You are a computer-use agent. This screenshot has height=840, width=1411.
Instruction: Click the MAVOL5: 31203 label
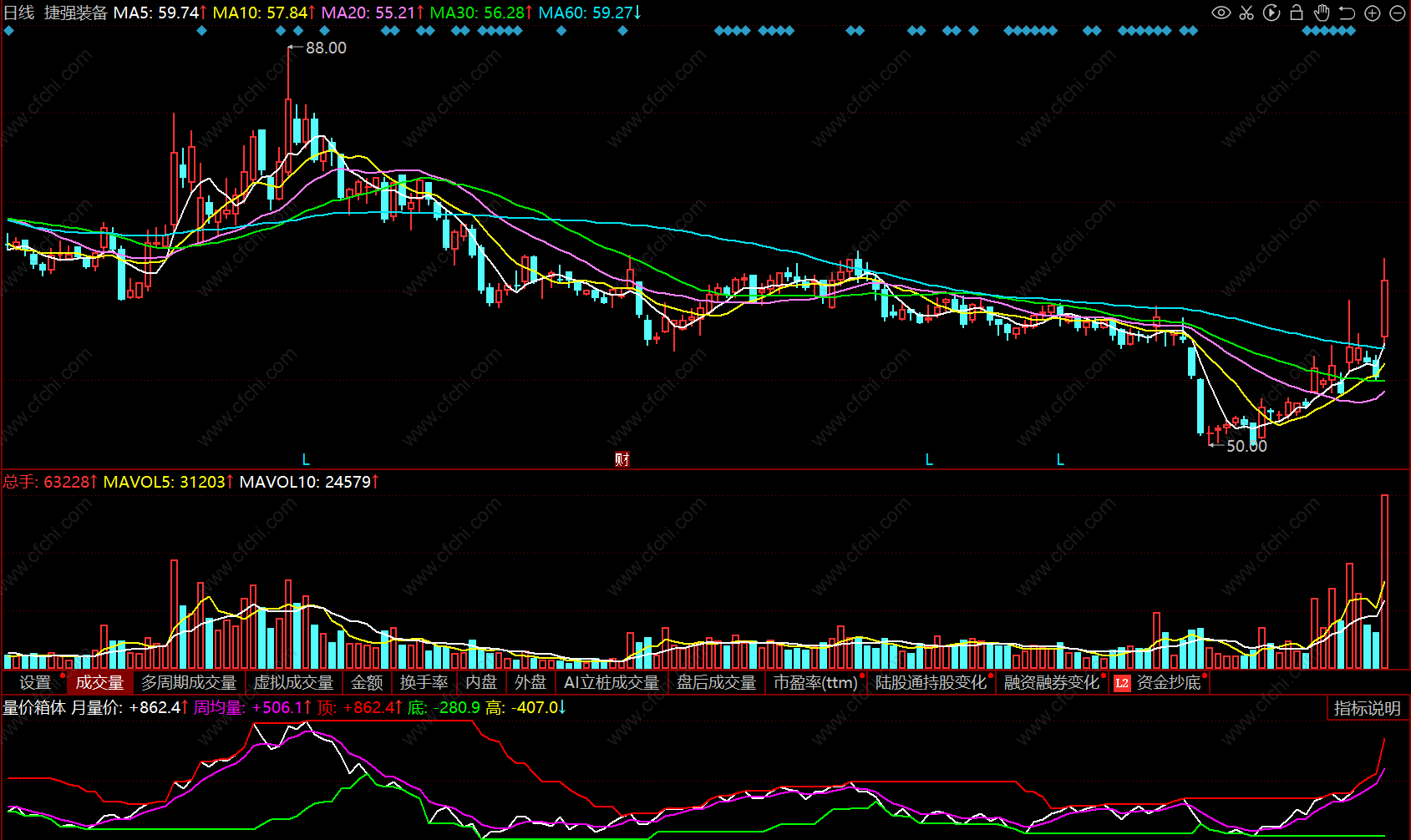point(168,482)
